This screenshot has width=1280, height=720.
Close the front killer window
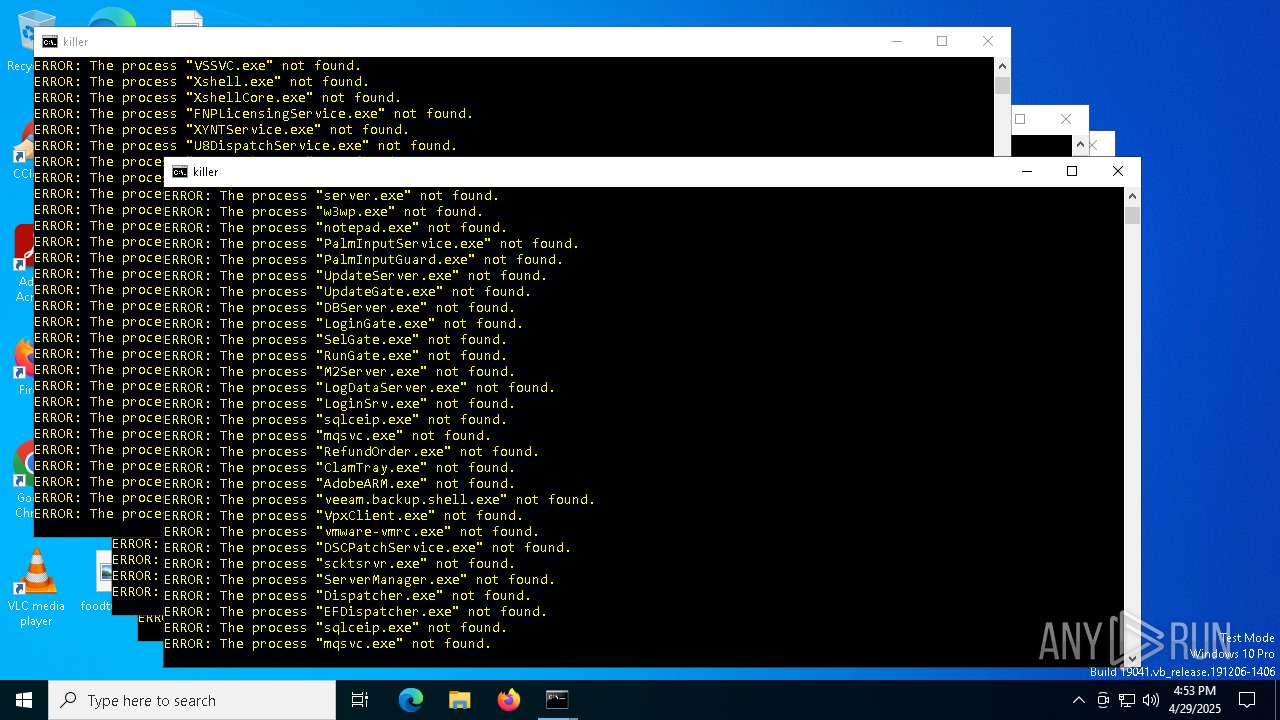pyautogui.click(x=1118, y=171)
